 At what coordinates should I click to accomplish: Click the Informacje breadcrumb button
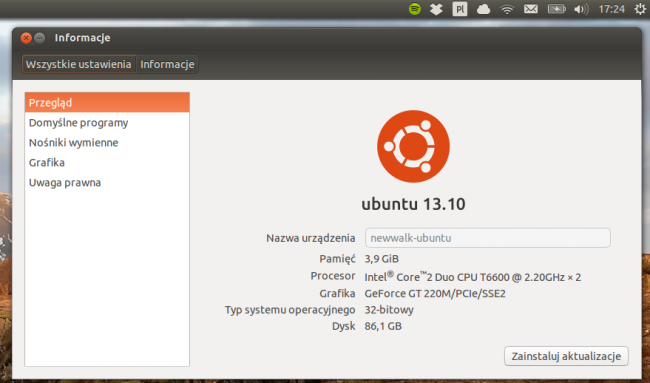[x=167, y=64]
